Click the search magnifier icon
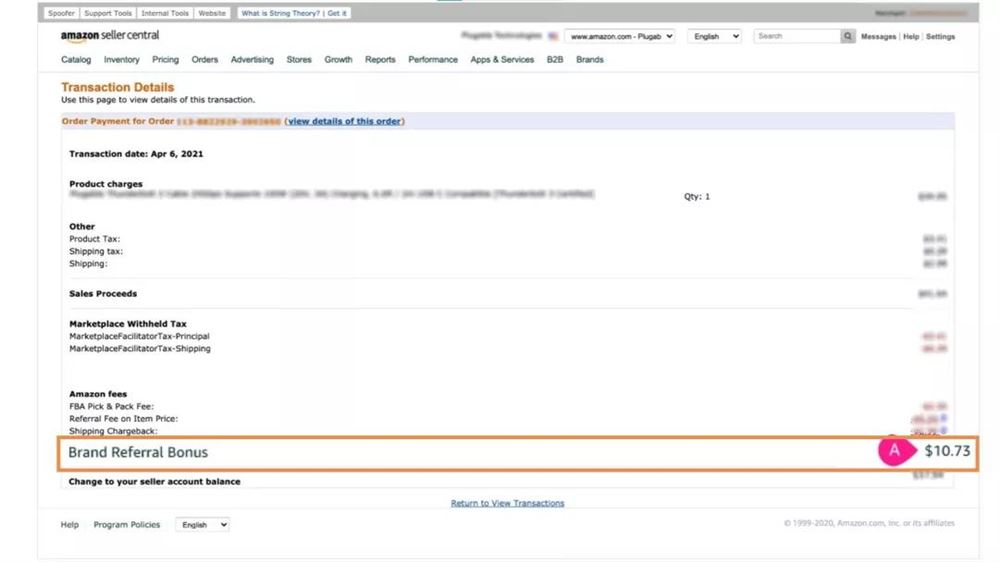Viewport: 999px width, 562px height. [847, 36]
